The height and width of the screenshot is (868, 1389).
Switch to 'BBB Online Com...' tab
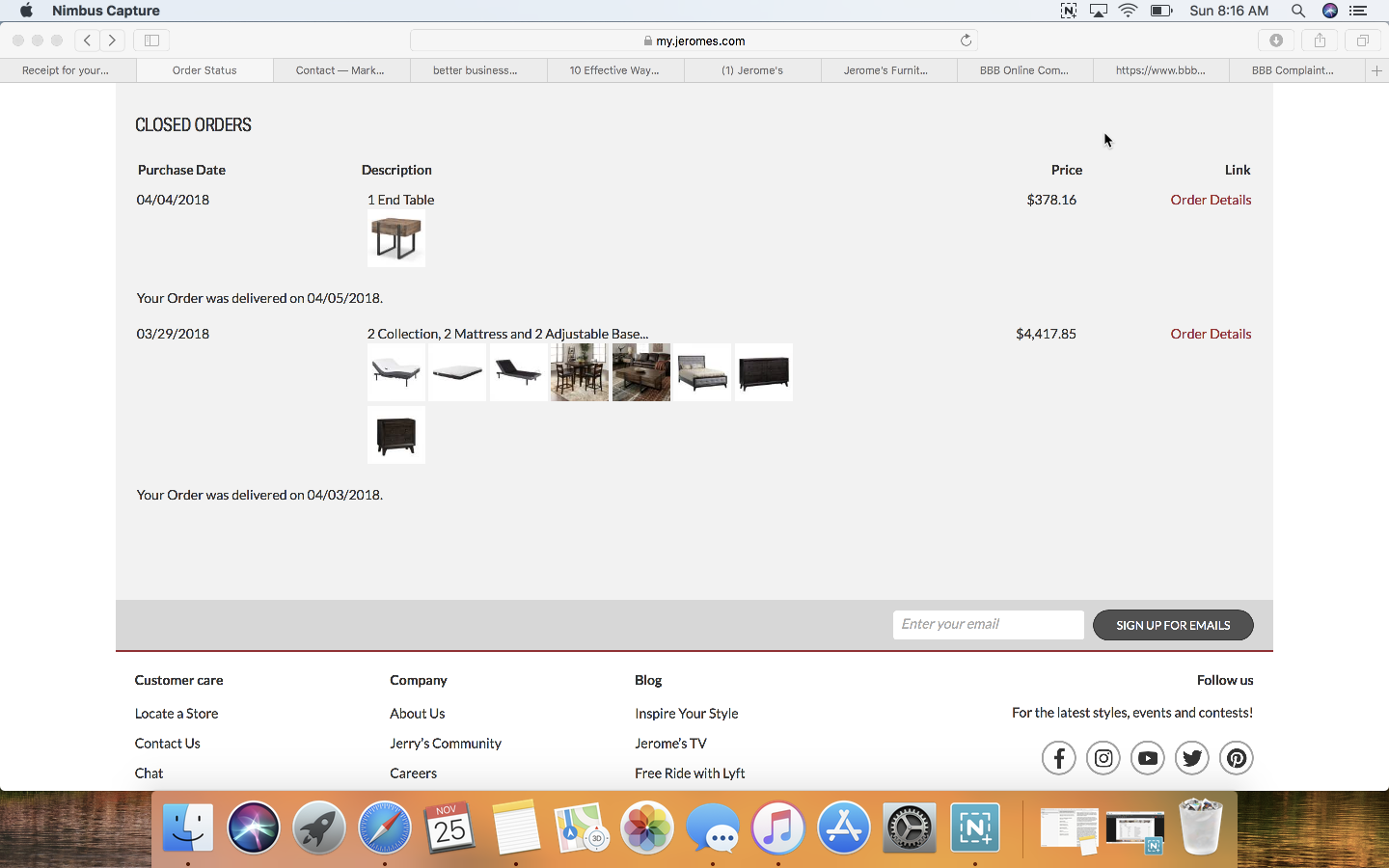pyautogui.click(x=1025, y=70)
